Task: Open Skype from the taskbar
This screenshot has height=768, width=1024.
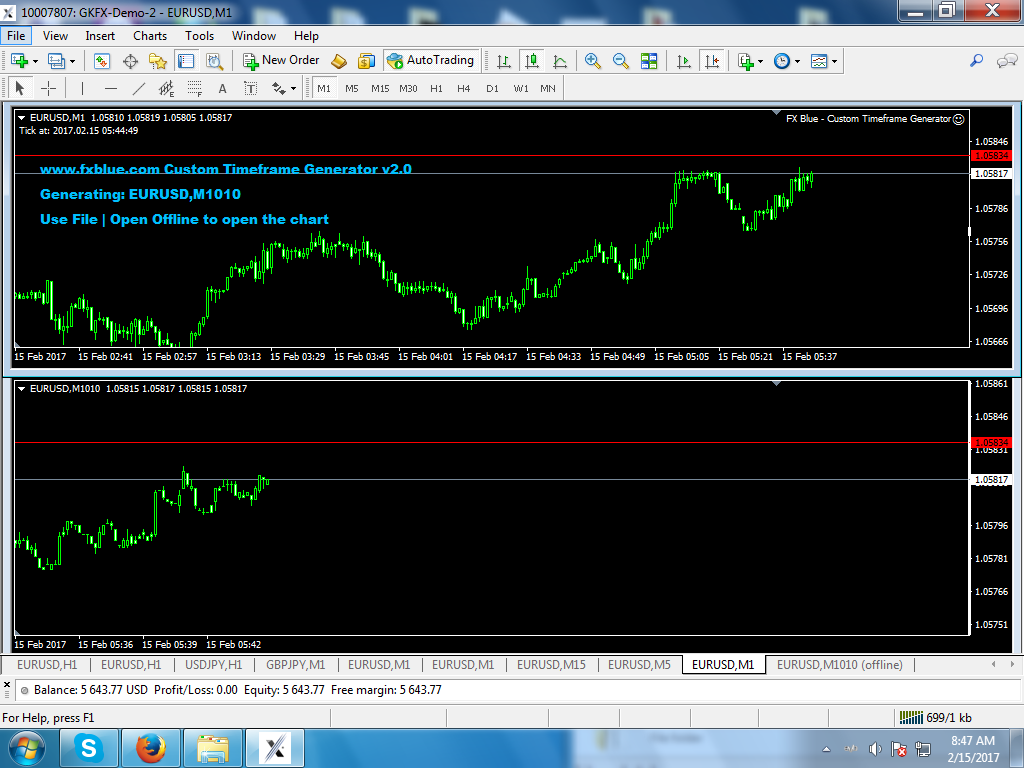Action: 89,748
